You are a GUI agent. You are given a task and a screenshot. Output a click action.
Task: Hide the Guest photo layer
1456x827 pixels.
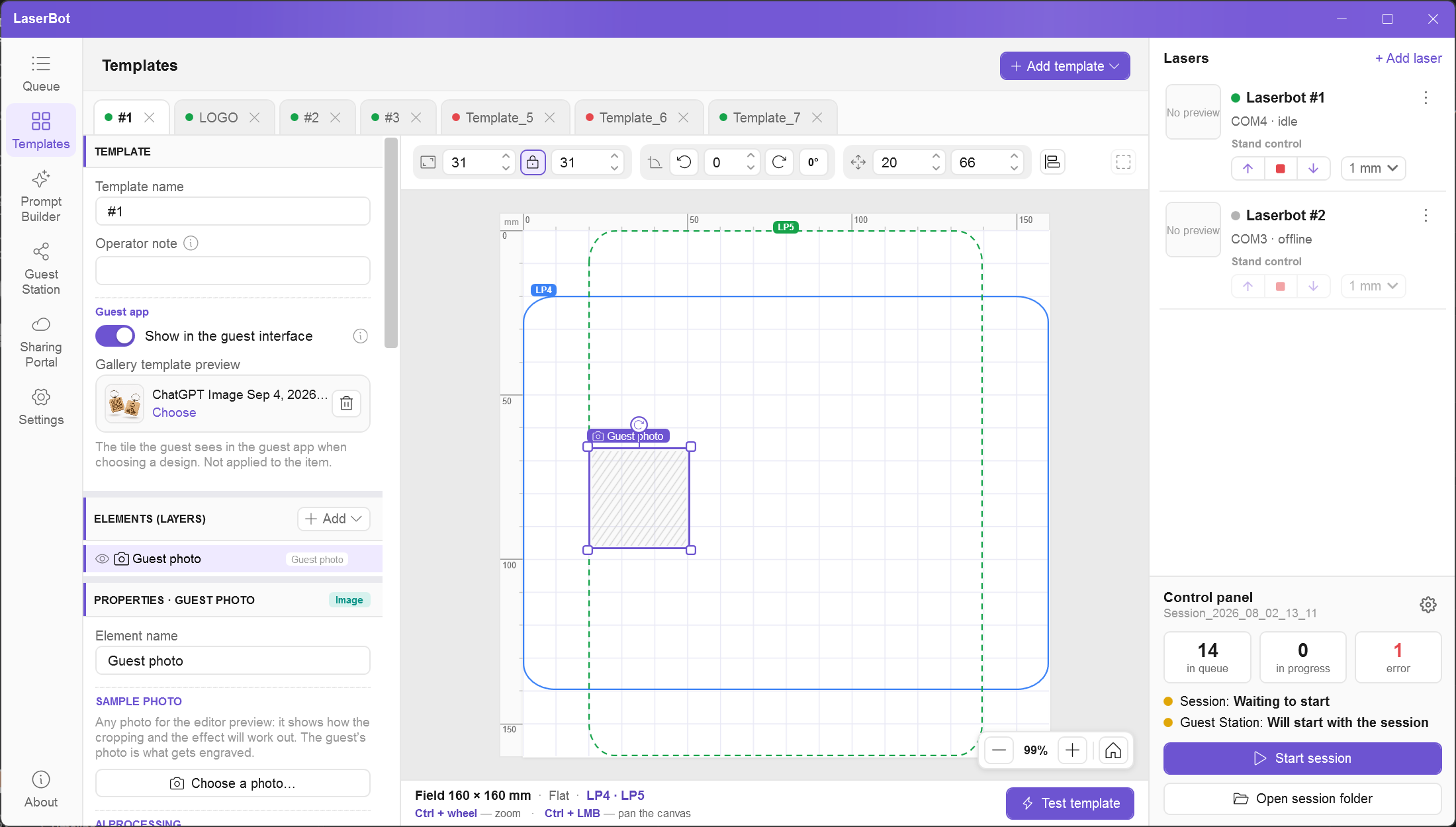102,559
